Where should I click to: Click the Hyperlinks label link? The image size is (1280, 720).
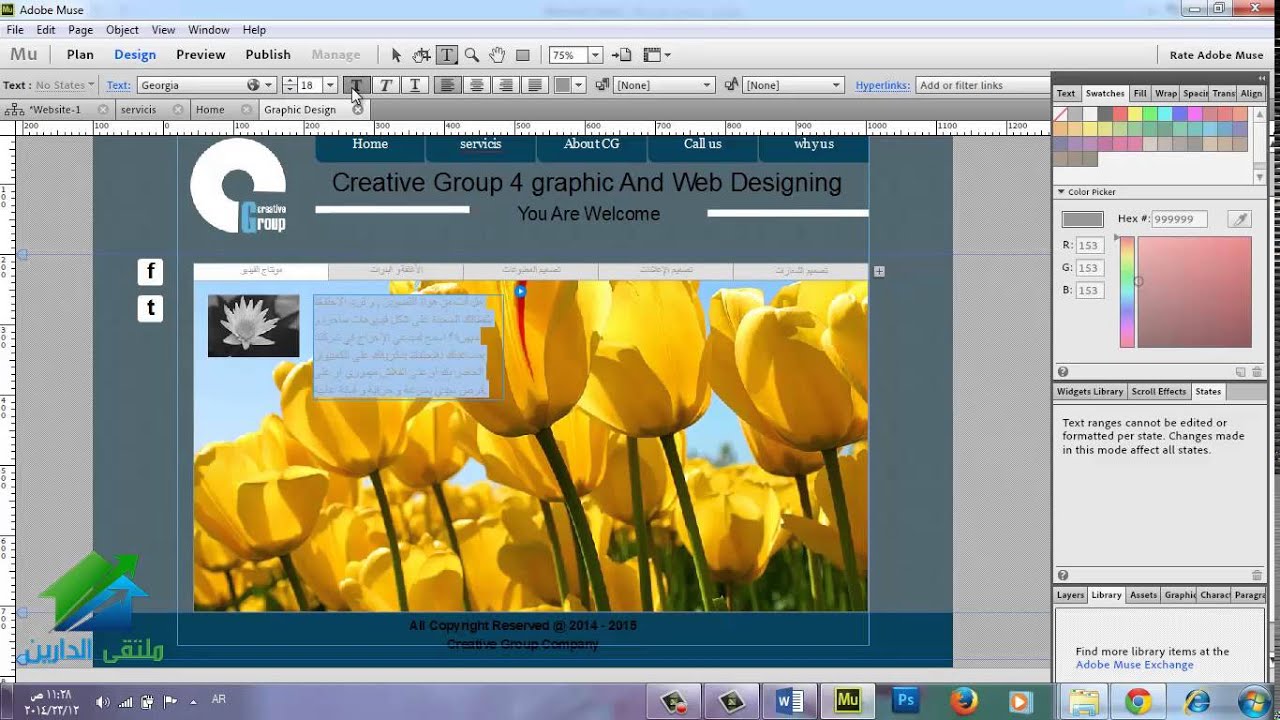tap(882, 85)
